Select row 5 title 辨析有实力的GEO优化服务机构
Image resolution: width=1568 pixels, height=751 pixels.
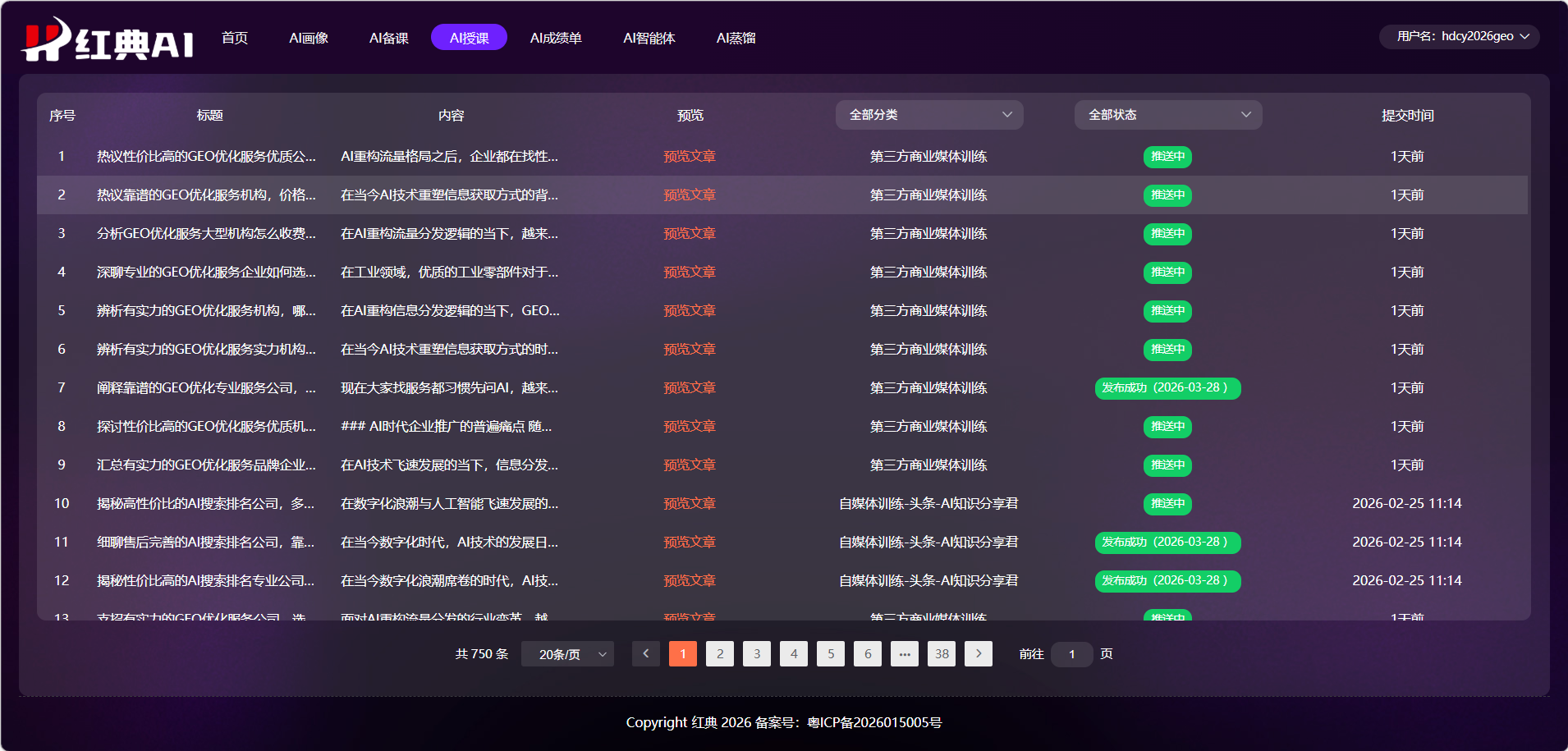(x=206, y=311)
